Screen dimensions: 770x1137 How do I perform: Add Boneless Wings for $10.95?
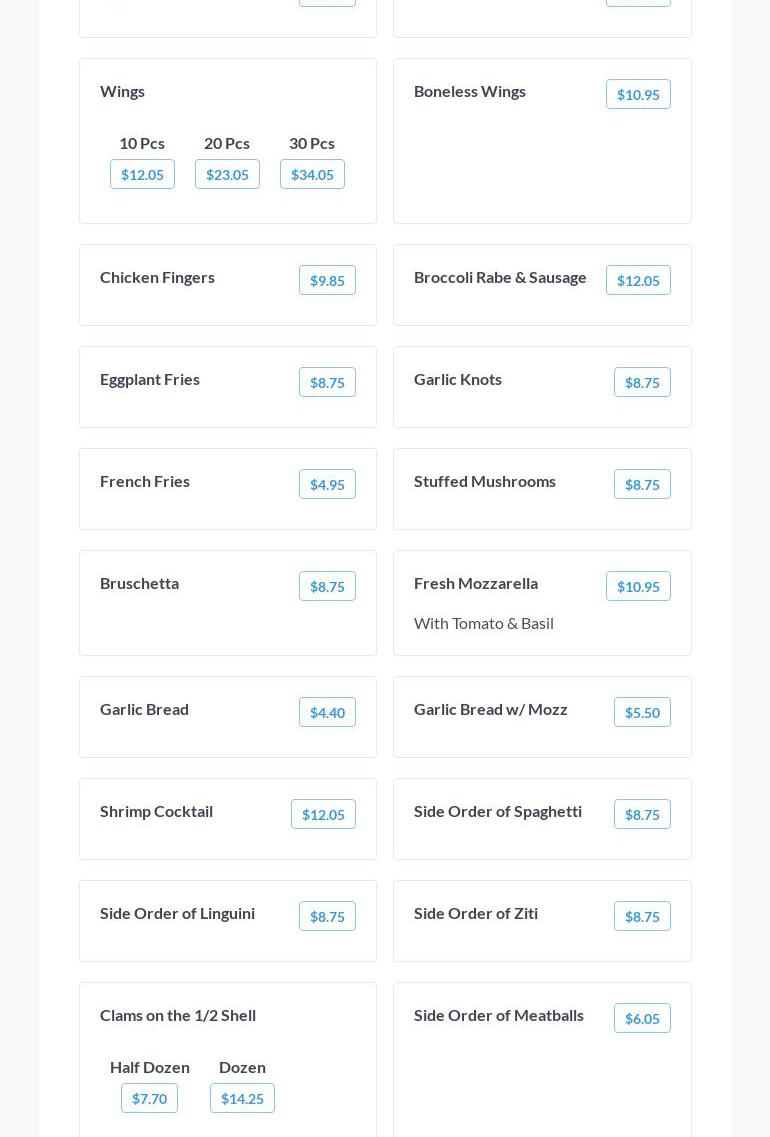click(x=638, y=94)
